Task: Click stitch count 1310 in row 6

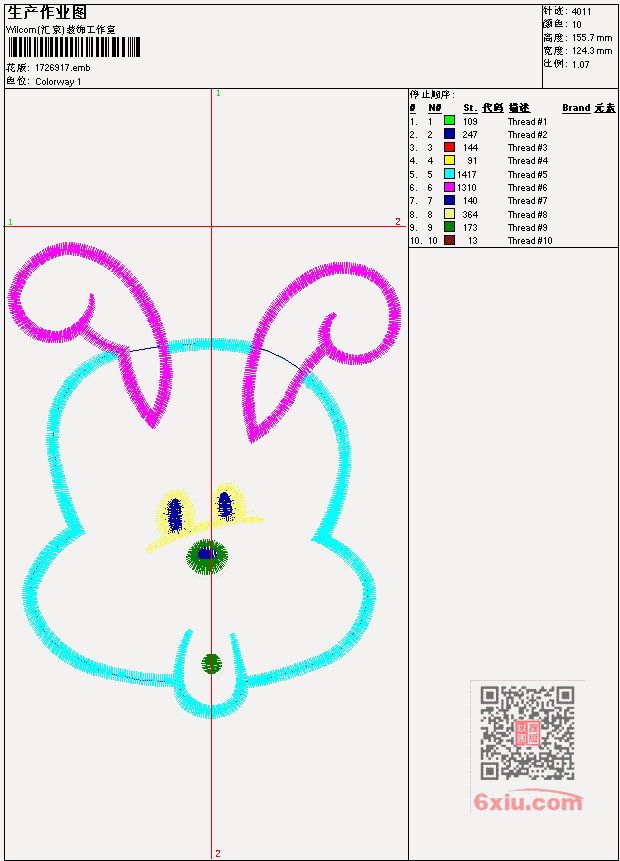Action: point(467,188)
